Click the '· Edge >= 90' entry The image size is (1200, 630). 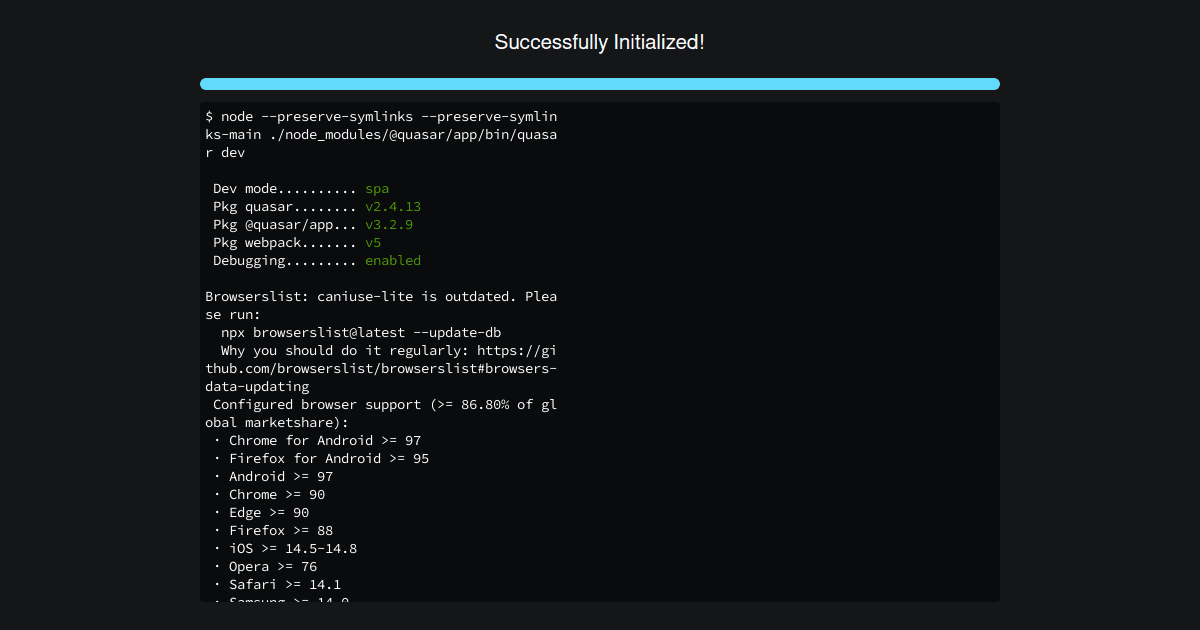261,512
